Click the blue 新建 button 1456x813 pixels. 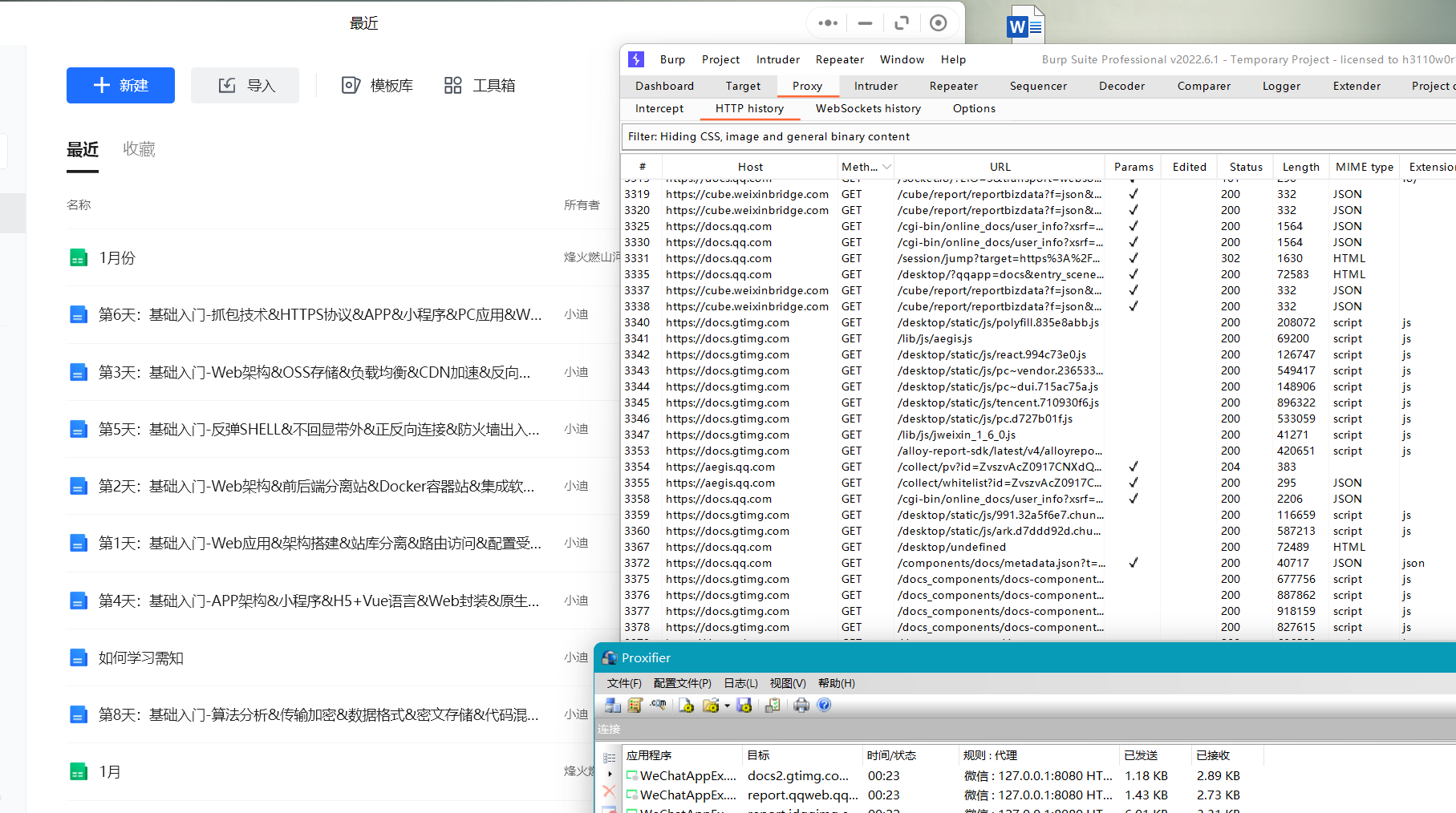click(x=120, y=85)
